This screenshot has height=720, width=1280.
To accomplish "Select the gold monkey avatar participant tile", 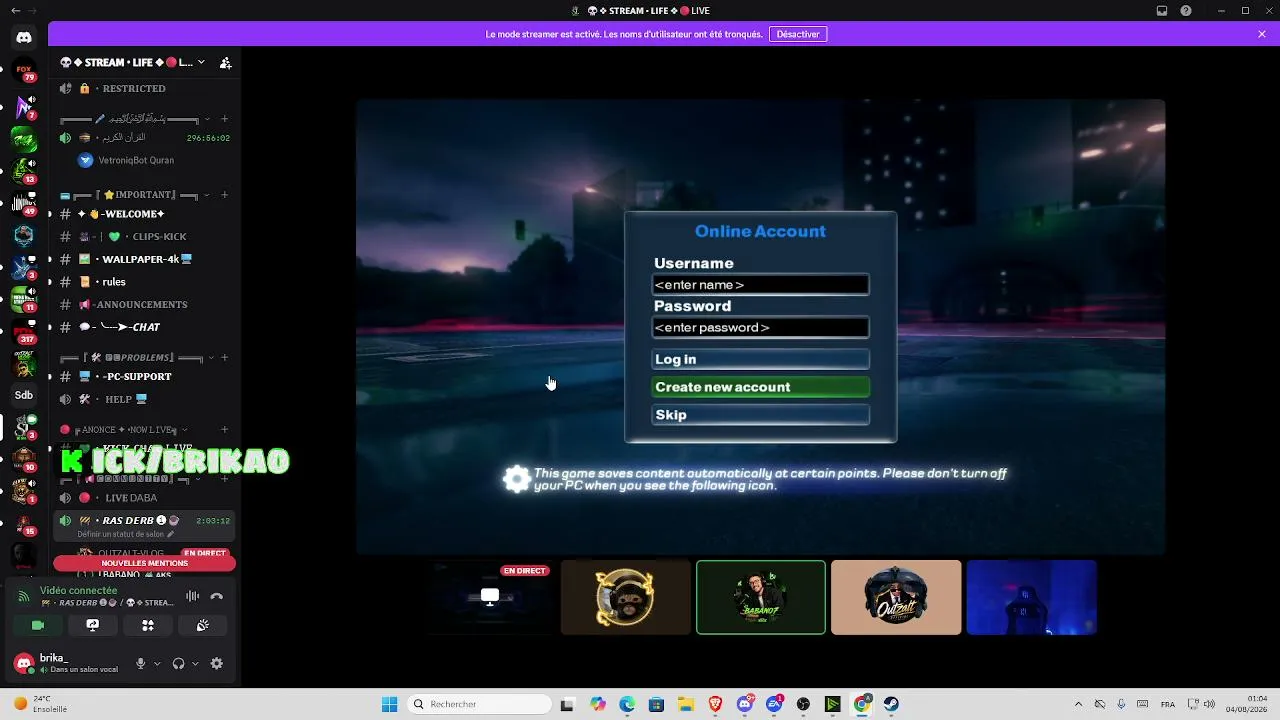I will point(626,597).
